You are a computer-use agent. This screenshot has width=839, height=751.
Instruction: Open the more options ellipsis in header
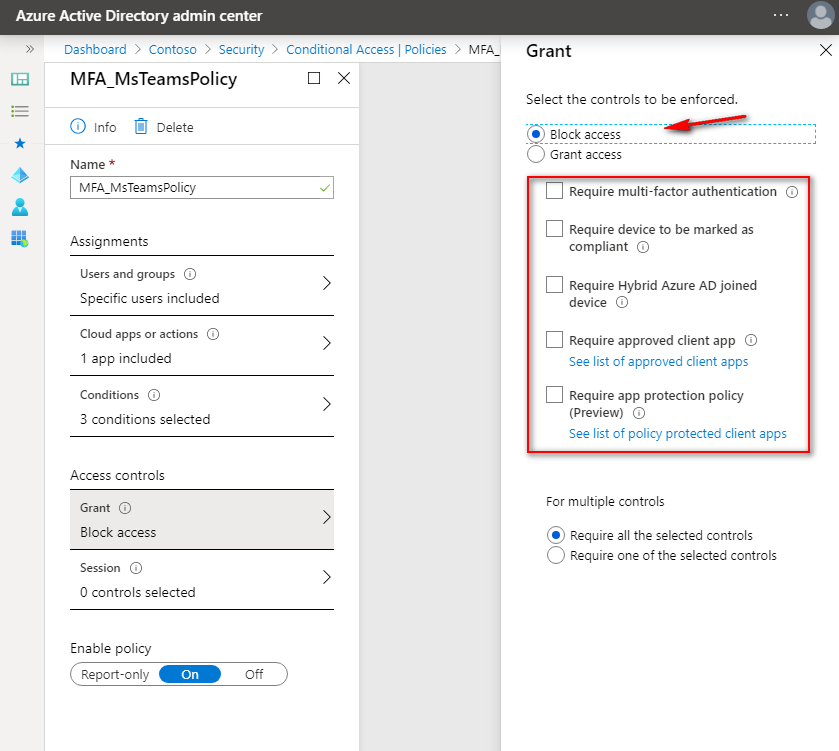[x=781, y=15]
